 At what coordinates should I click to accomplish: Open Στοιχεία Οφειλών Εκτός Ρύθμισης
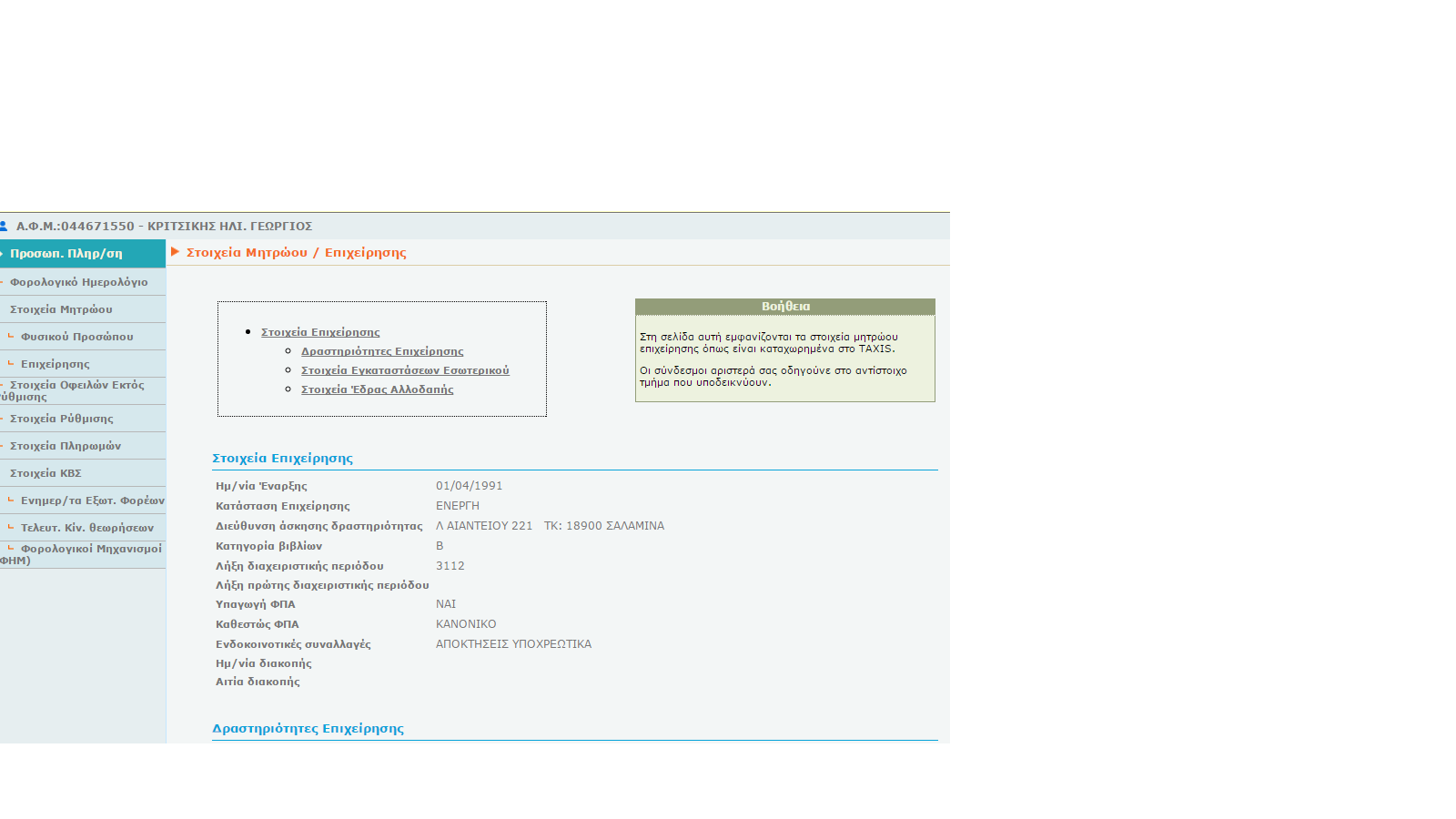coord(76,390)
